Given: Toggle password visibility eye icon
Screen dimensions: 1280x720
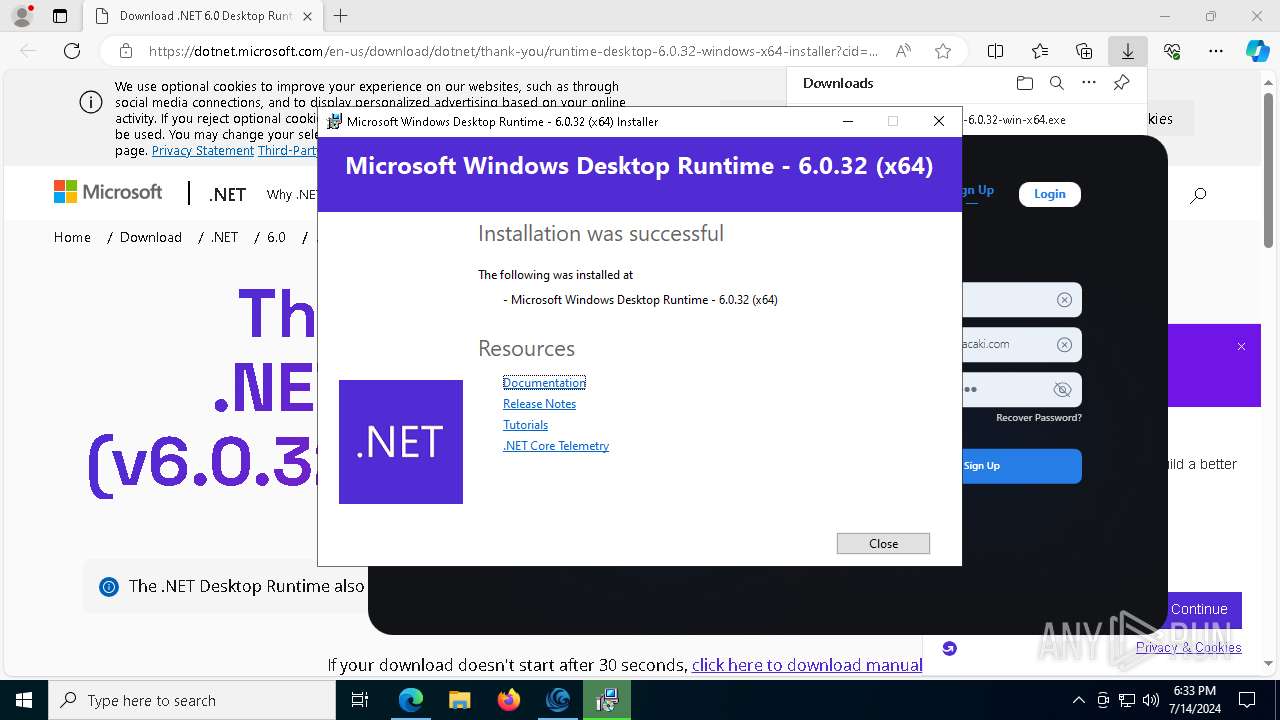Looking at the screenshot, I should coord(1062,390).
